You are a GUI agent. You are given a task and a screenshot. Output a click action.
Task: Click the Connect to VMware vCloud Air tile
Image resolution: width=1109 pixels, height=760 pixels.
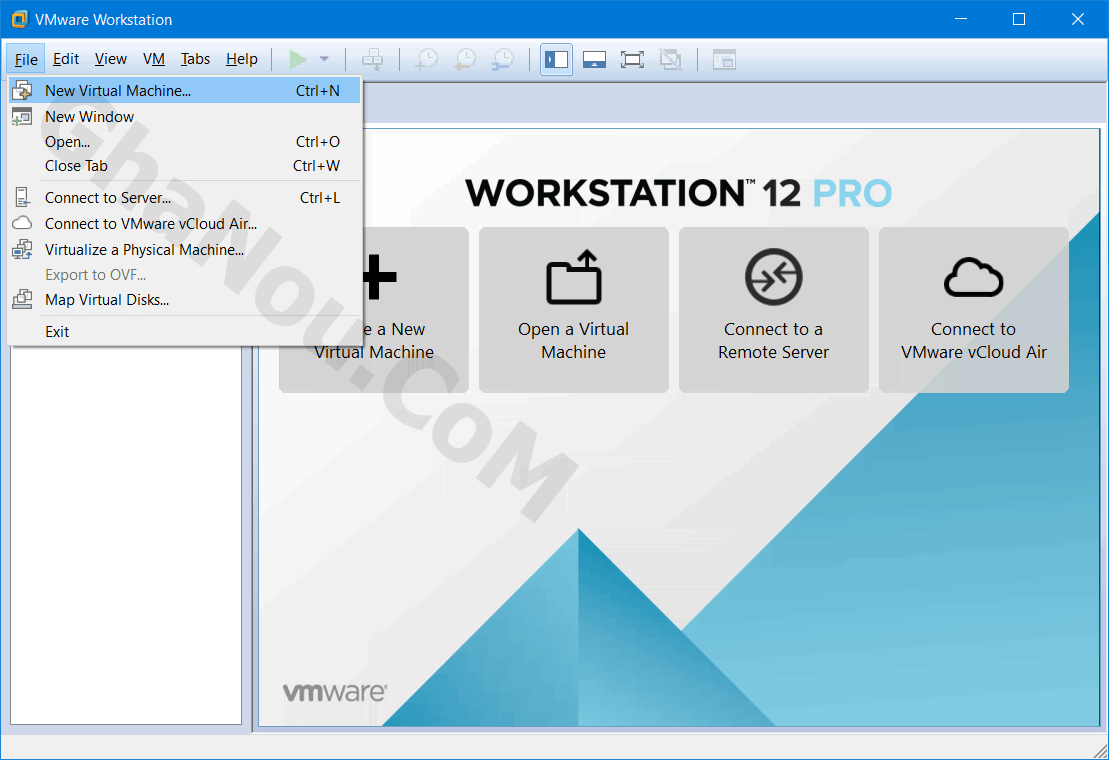click(974, 310)
